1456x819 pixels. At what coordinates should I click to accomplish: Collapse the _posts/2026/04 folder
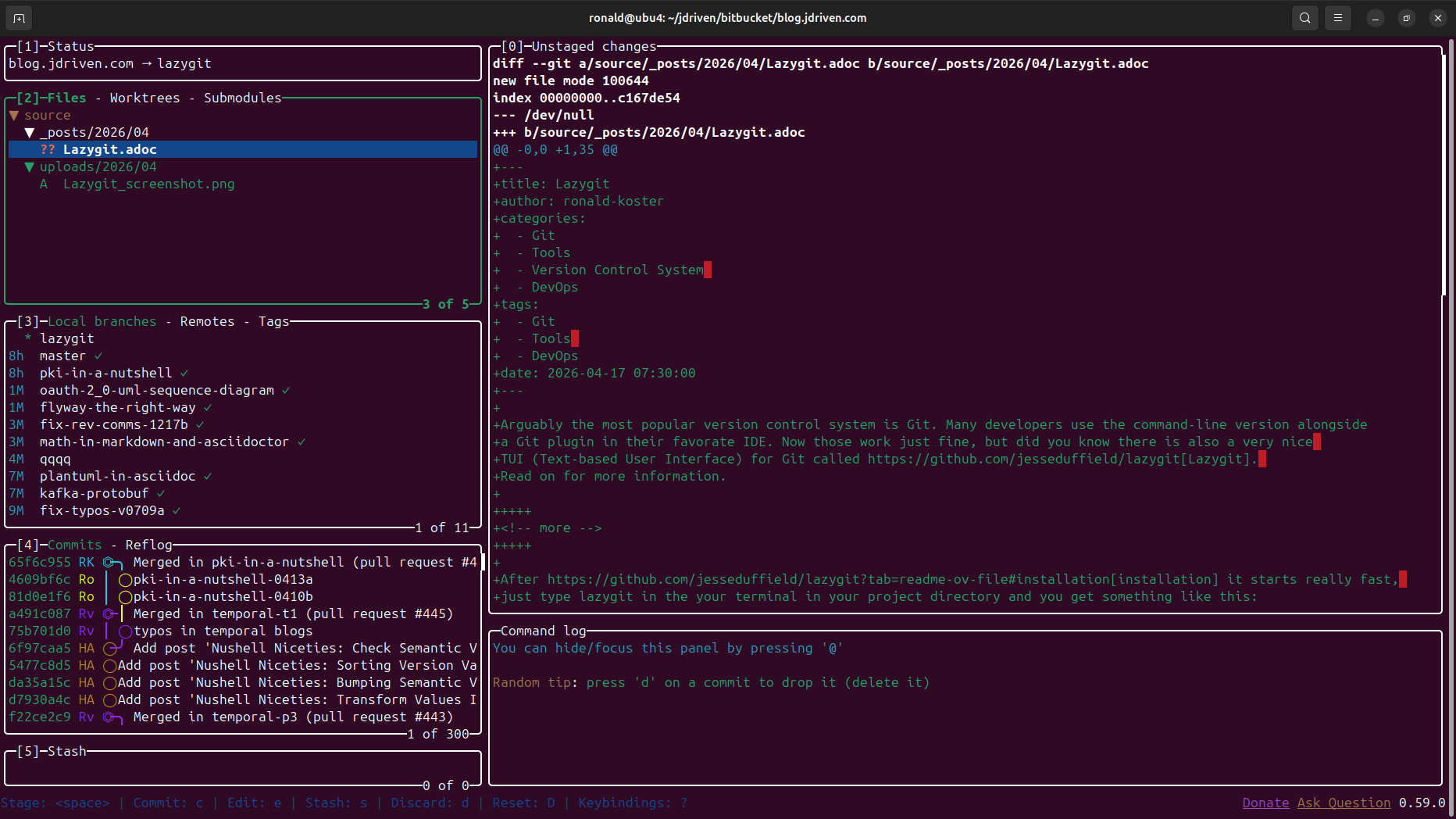click(30, 132)
